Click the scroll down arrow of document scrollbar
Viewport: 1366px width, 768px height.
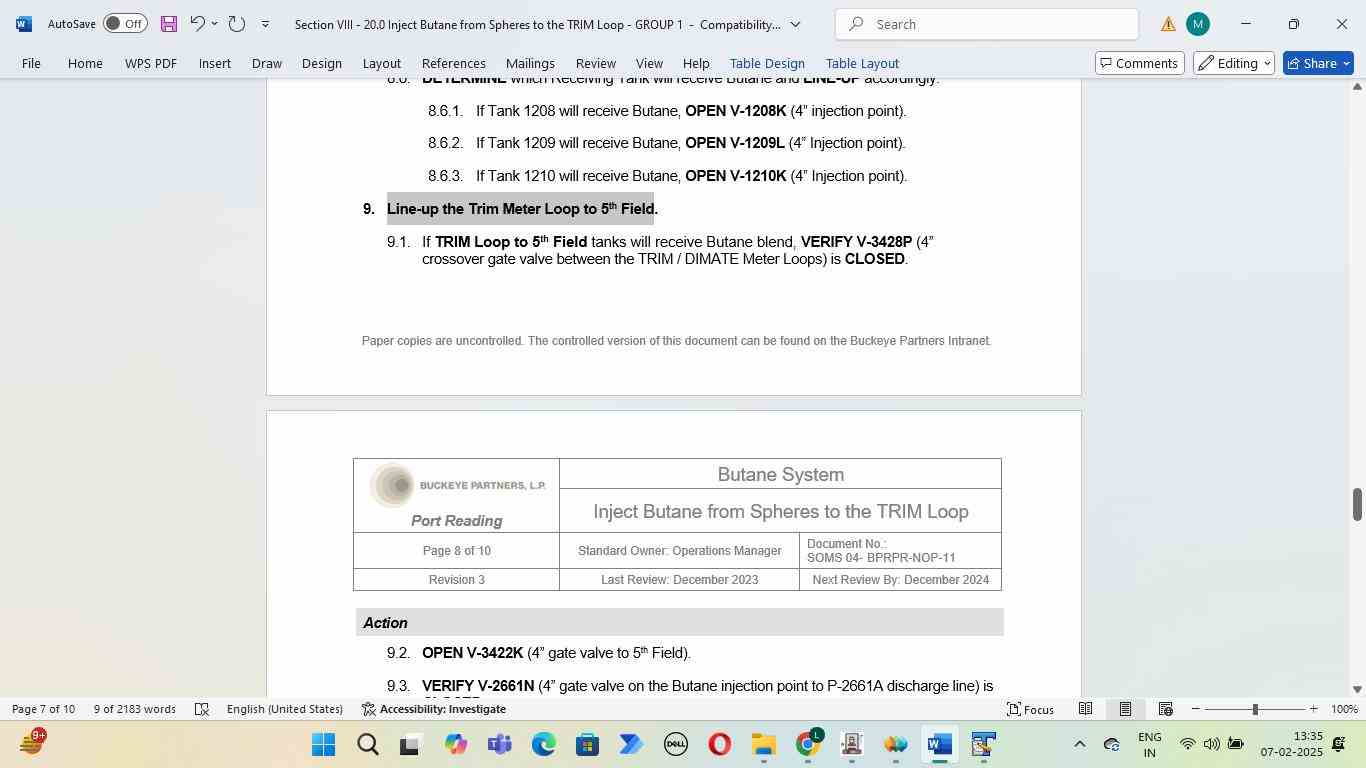pos(1357,689)
